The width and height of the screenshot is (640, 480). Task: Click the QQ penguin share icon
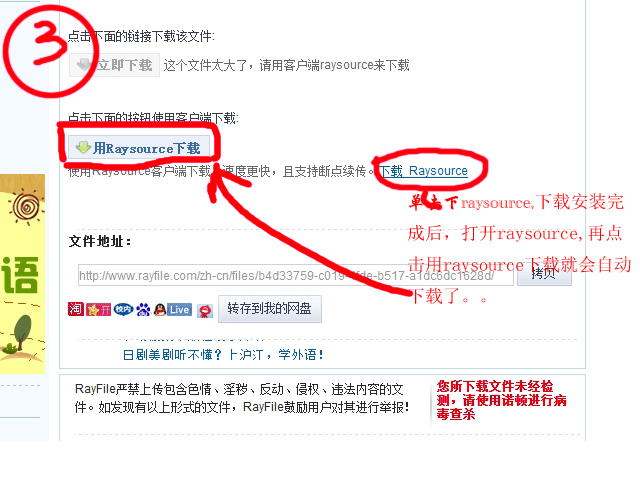pyautogui.click(x=160, y=310)
